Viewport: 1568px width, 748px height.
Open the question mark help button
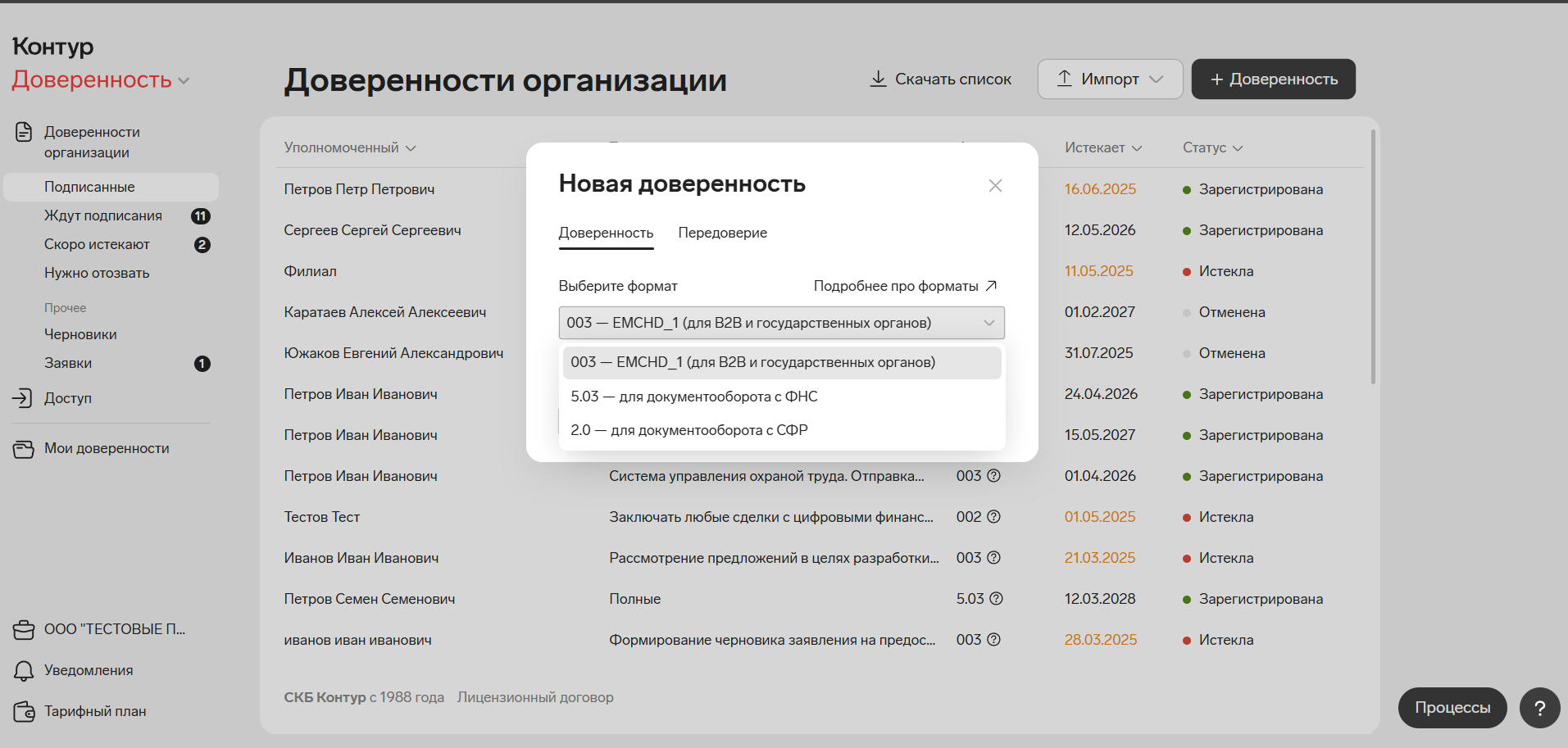click(1539, 708)
